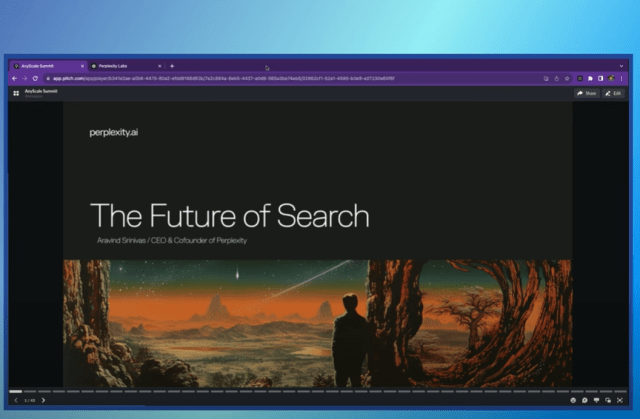The image size is (640, 419).
Task: Open the browser extensions puzzle icon
Action: pos(590,78)
